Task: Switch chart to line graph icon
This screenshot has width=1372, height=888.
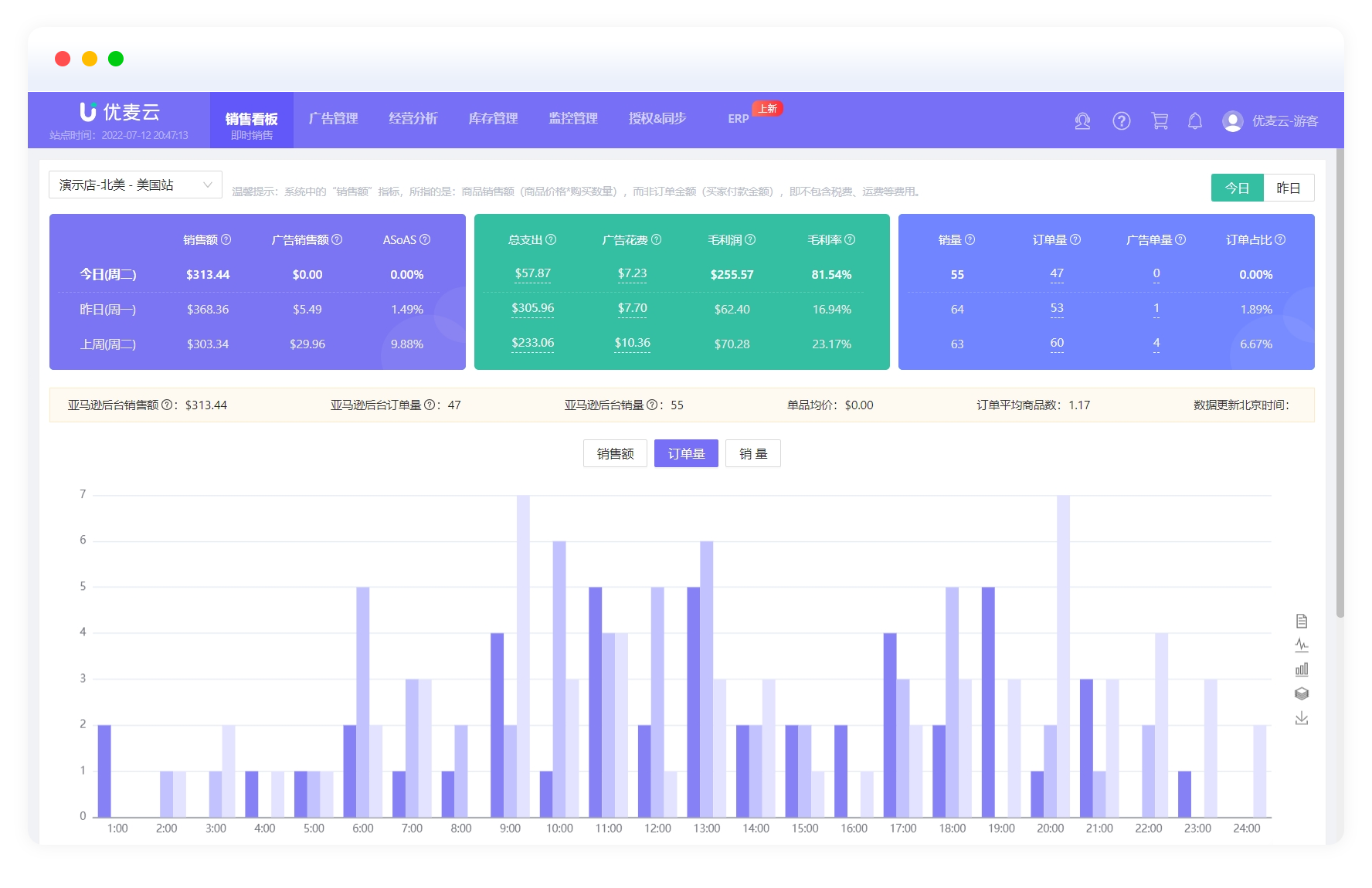Action: click(1301, 645)
